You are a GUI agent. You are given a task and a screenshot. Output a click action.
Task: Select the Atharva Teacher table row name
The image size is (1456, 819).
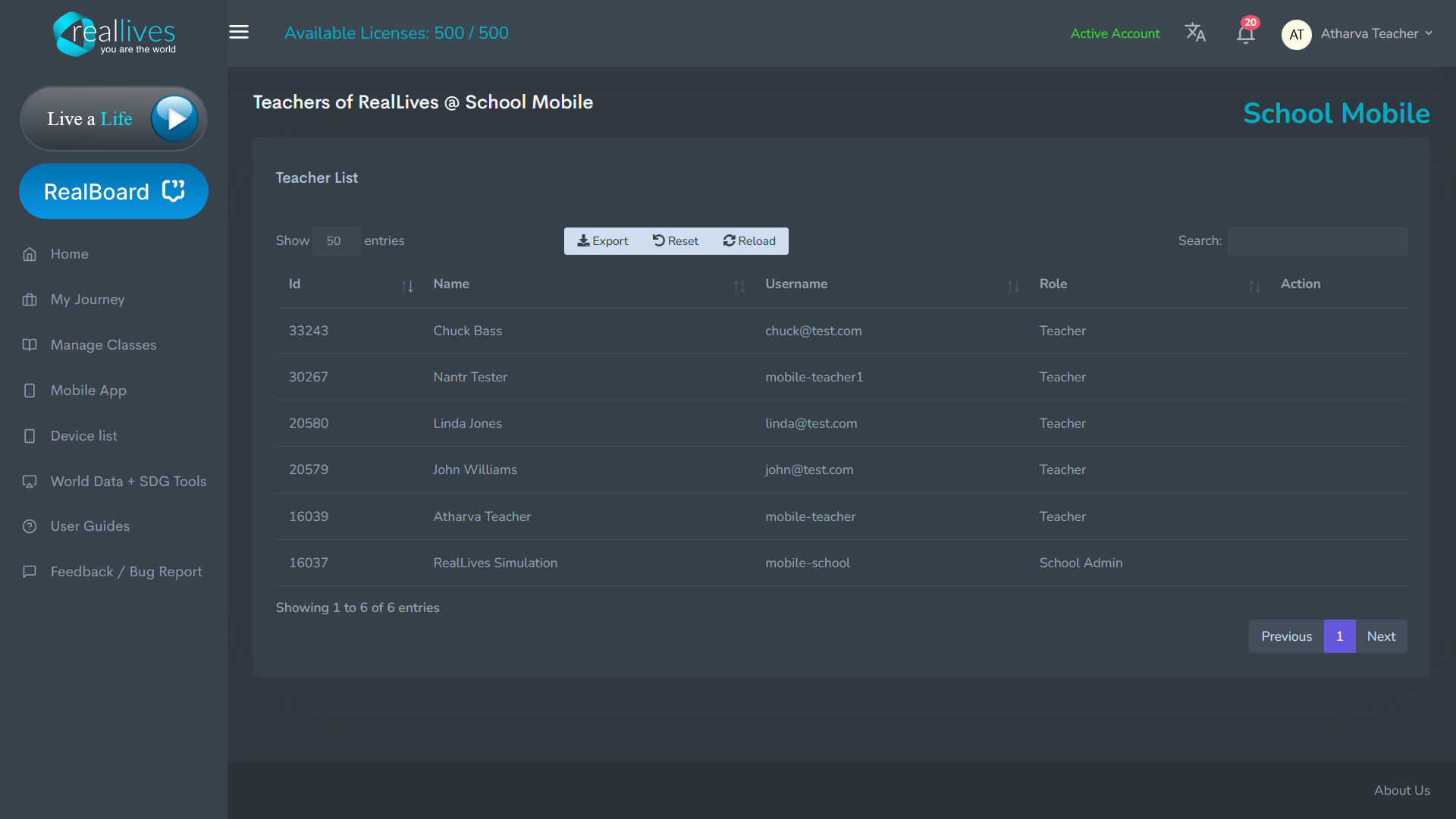[482, 517]
